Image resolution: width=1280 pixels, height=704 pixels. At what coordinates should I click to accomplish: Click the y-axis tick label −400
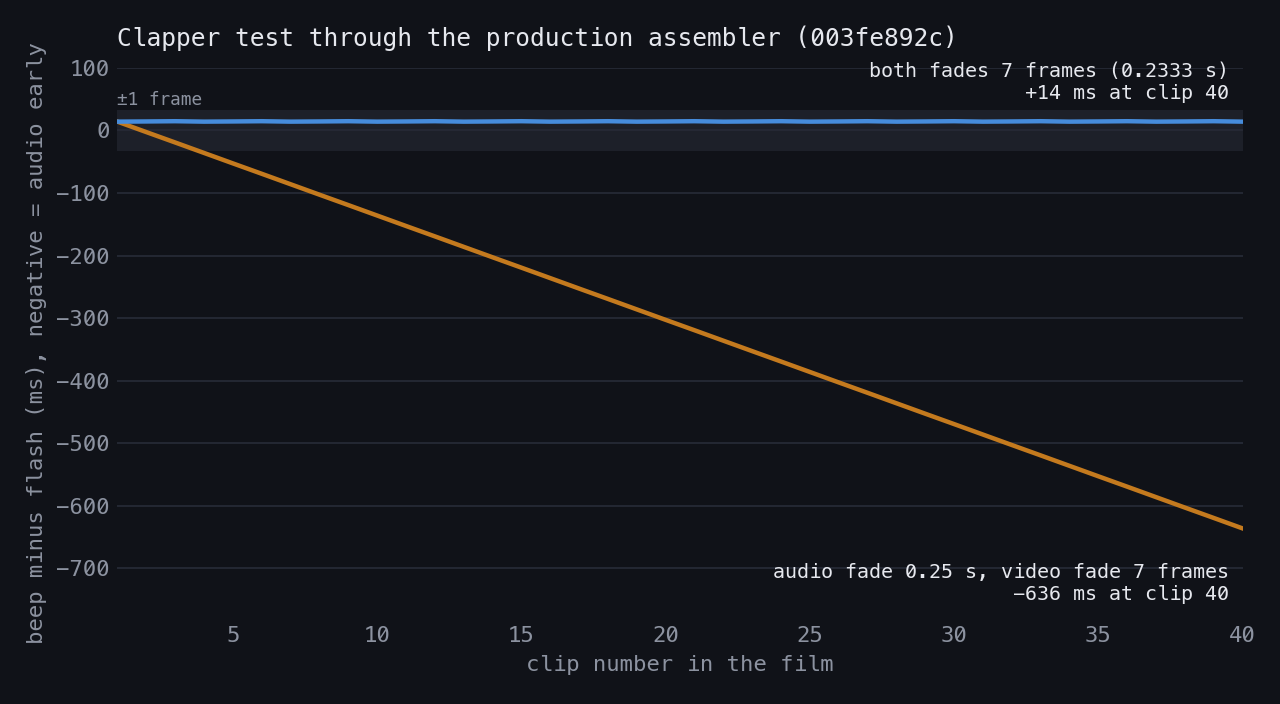tap(83, 381)
